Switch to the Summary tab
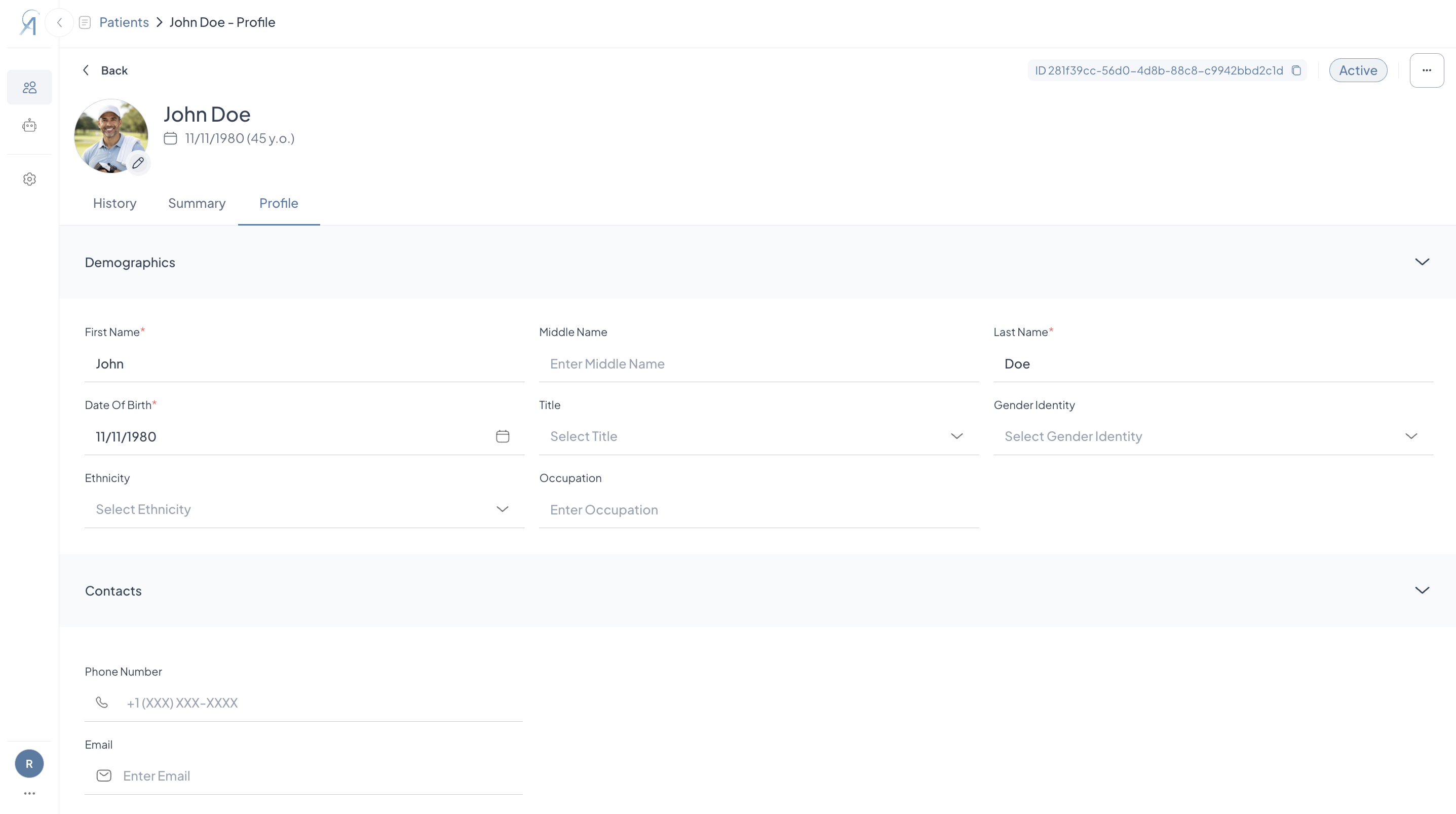Image resolution: width=1456 pixels, height=814 pixels. pos(197,203)
